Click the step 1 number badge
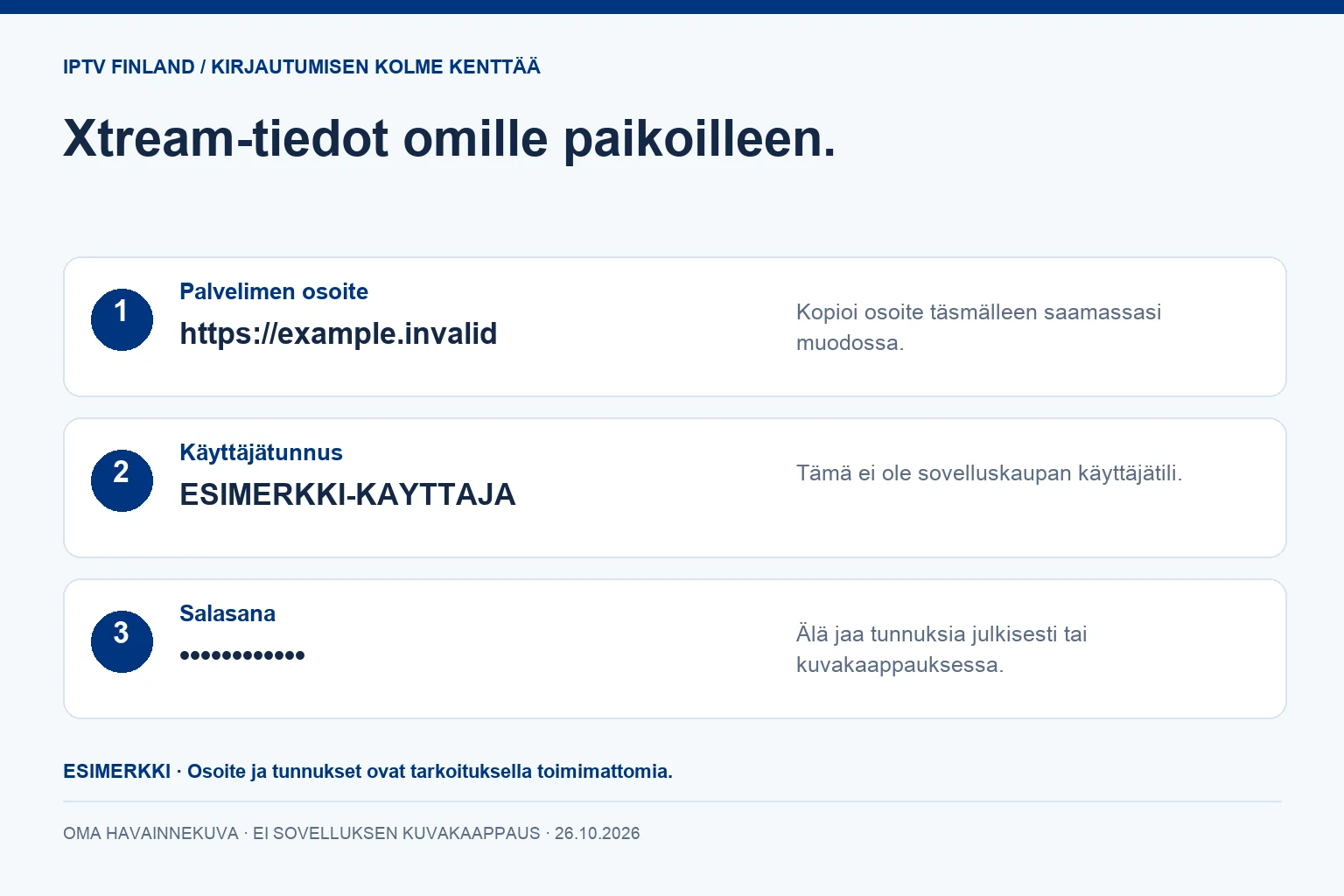The height and width of the screenshot is (896, 1344). click(122, 319)
